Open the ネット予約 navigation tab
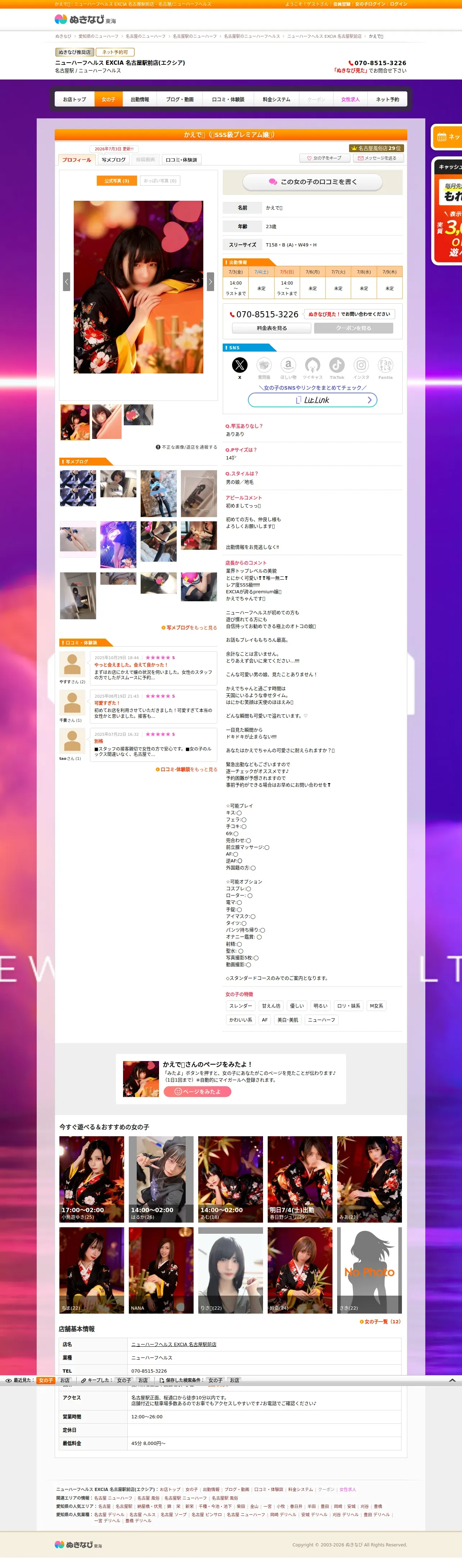462x1568 pixels. coord(387,99)
